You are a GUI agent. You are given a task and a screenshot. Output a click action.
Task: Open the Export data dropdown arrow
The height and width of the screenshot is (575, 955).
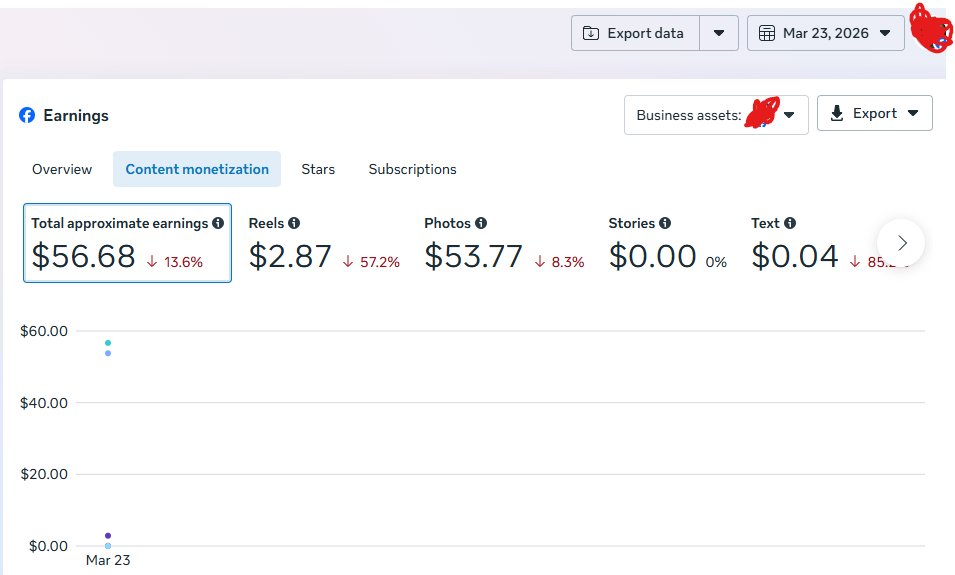coord(719,33)
